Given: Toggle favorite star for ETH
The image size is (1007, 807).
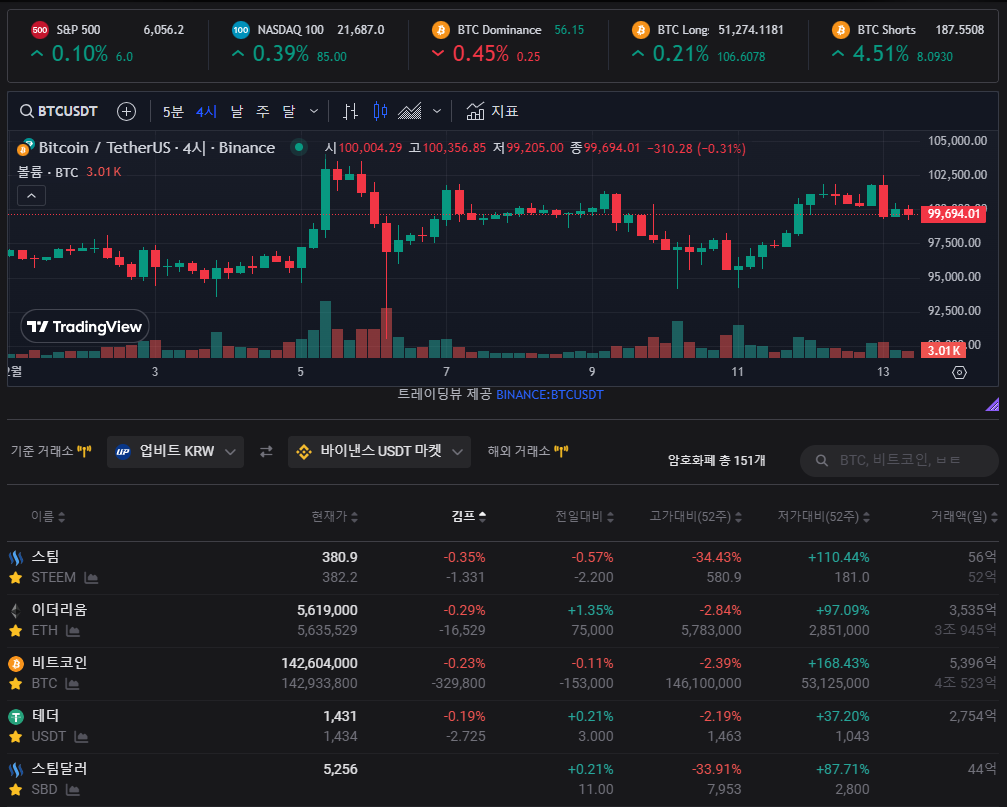Looking at the screenshot, I should [x=16, y=631].
